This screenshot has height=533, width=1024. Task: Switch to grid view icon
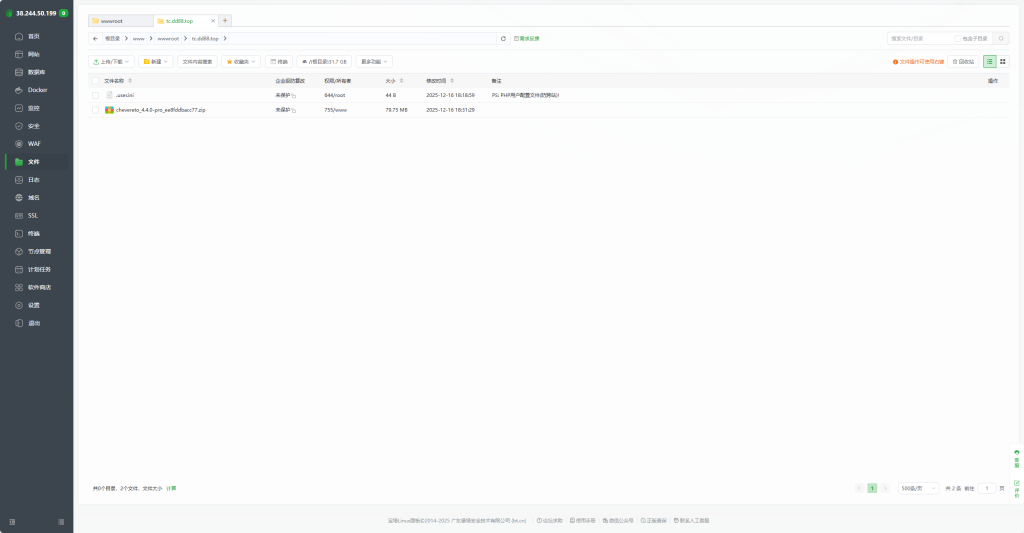tap(1003, 61)
